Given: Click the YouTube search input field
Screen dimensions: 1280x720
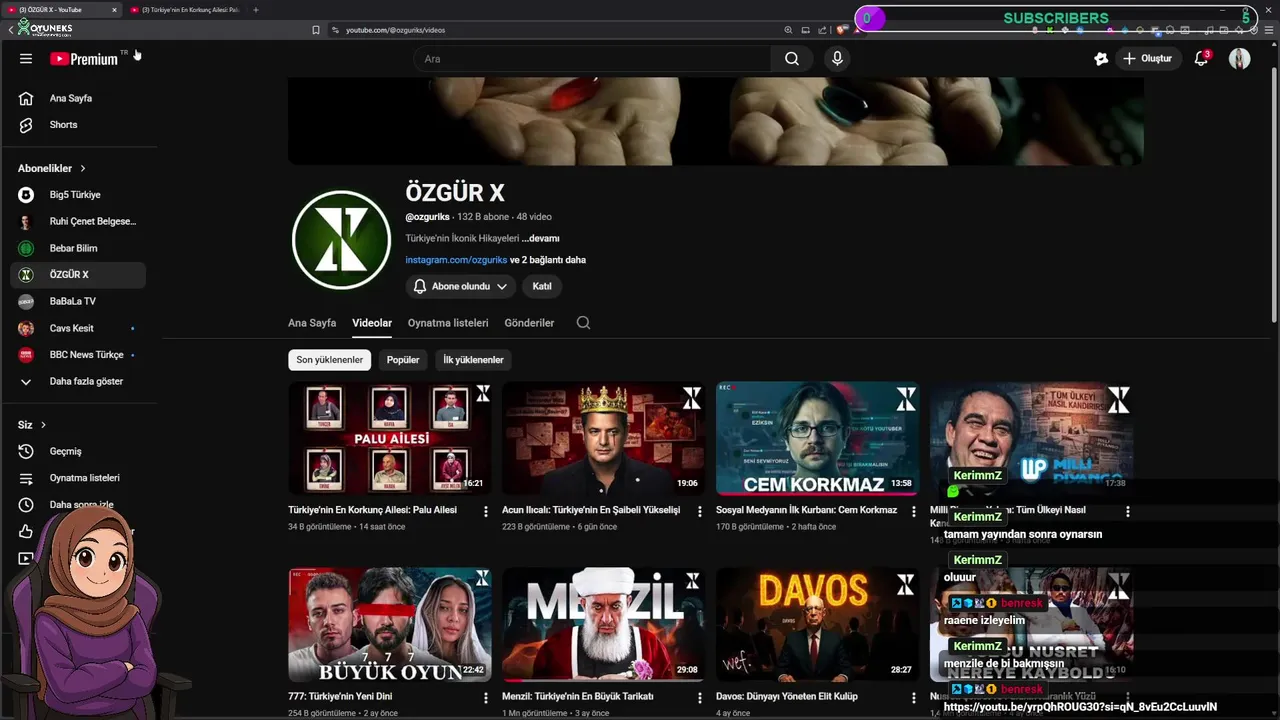Looking at the screenshot, I should [x=592, y=59].
